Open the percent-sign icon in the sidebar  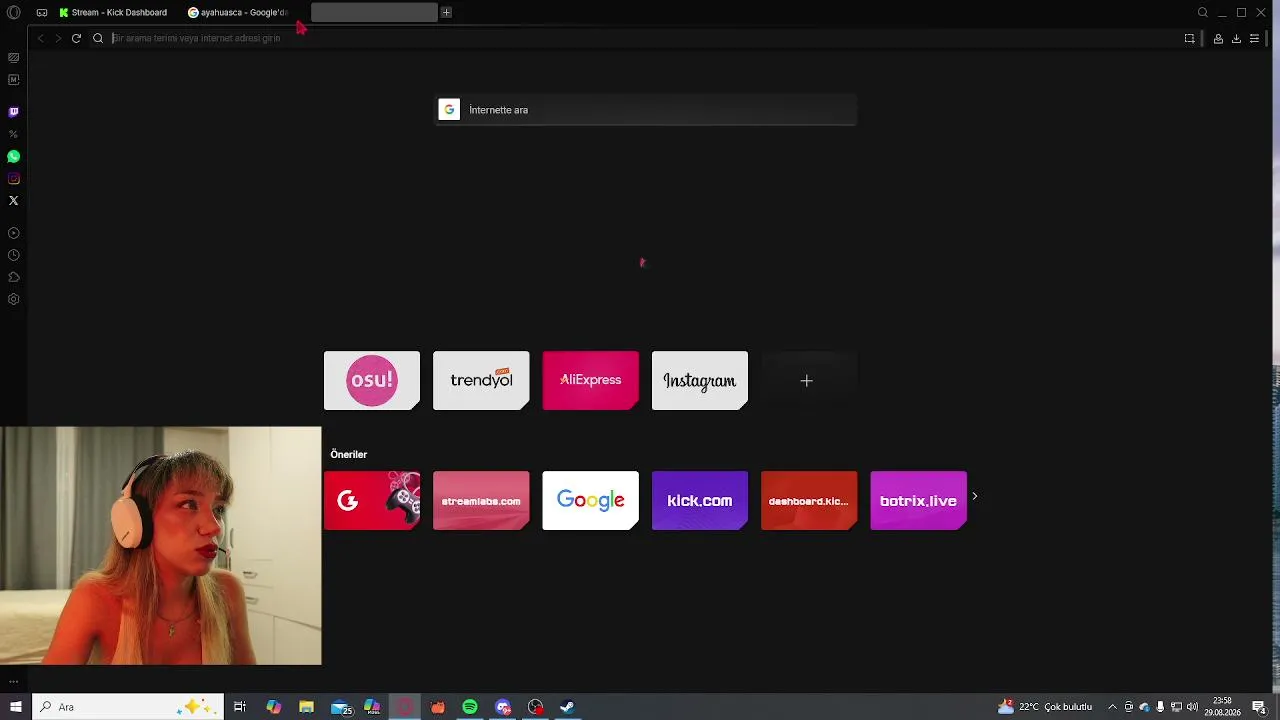(x=14, y=134)
